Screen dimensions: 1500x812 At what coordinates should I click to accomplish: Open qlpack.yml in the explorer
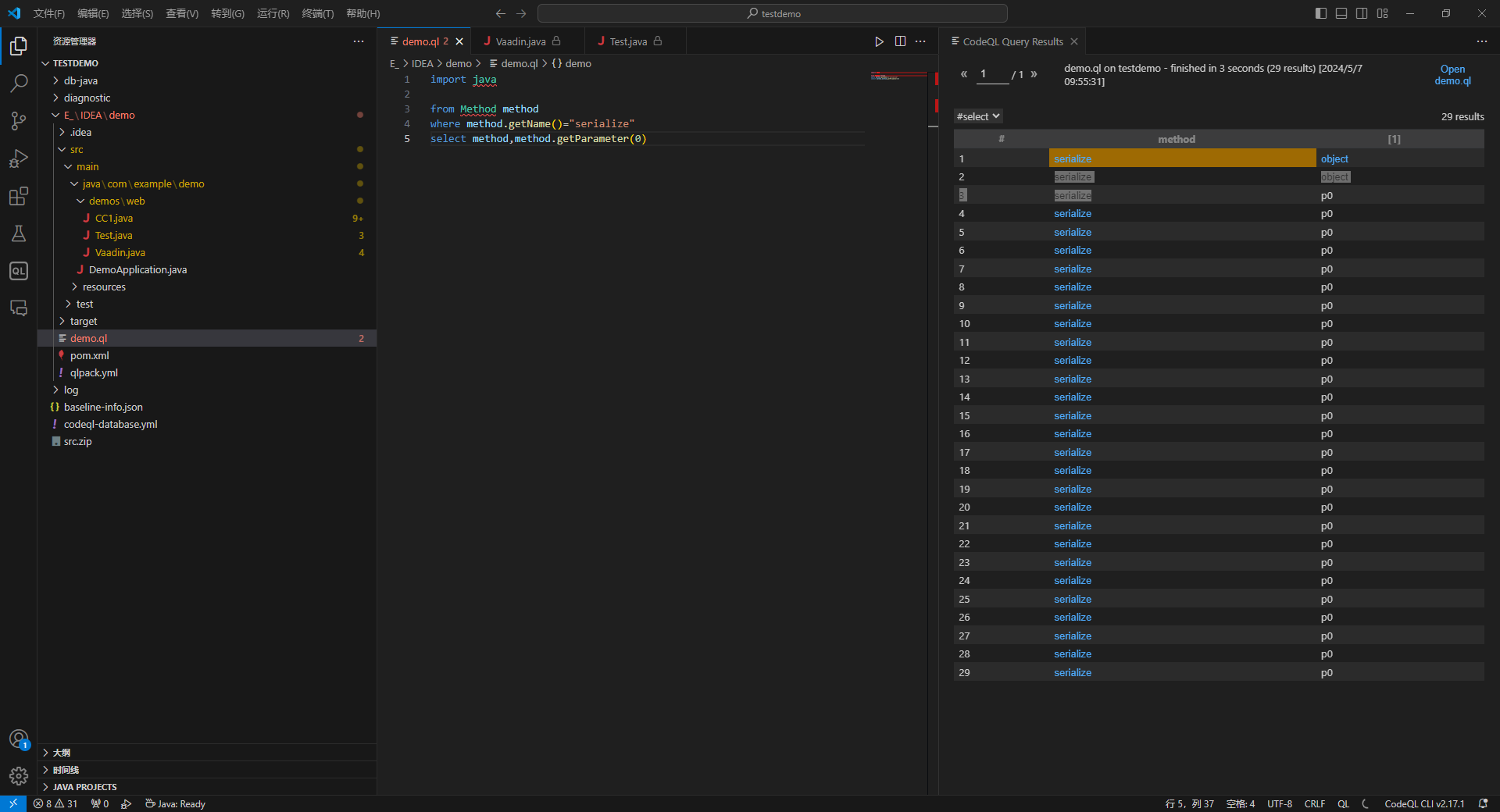click(x=94, y=372)
